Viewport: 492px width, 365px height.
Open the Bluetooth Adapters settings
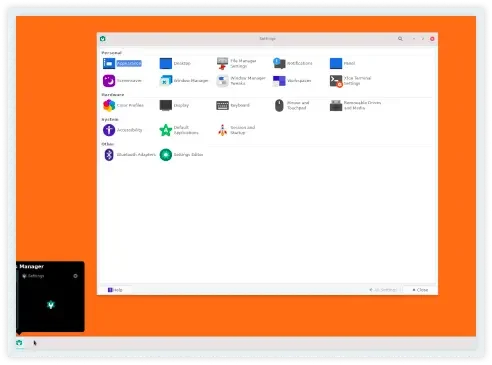pyautogui.click(x=129, y=155)
